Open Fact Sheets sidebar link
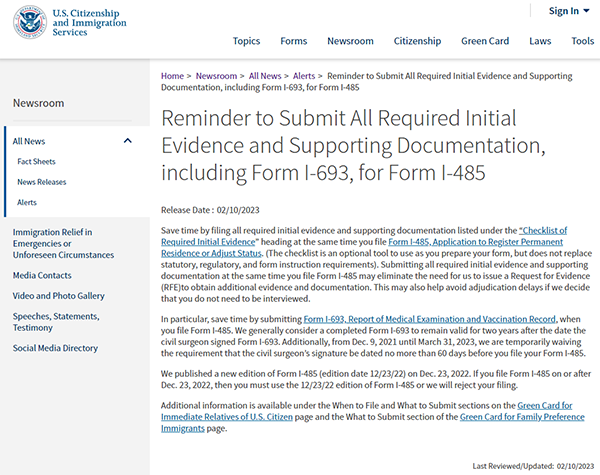This screenshot has width=600, height=475. click(36, 162)
